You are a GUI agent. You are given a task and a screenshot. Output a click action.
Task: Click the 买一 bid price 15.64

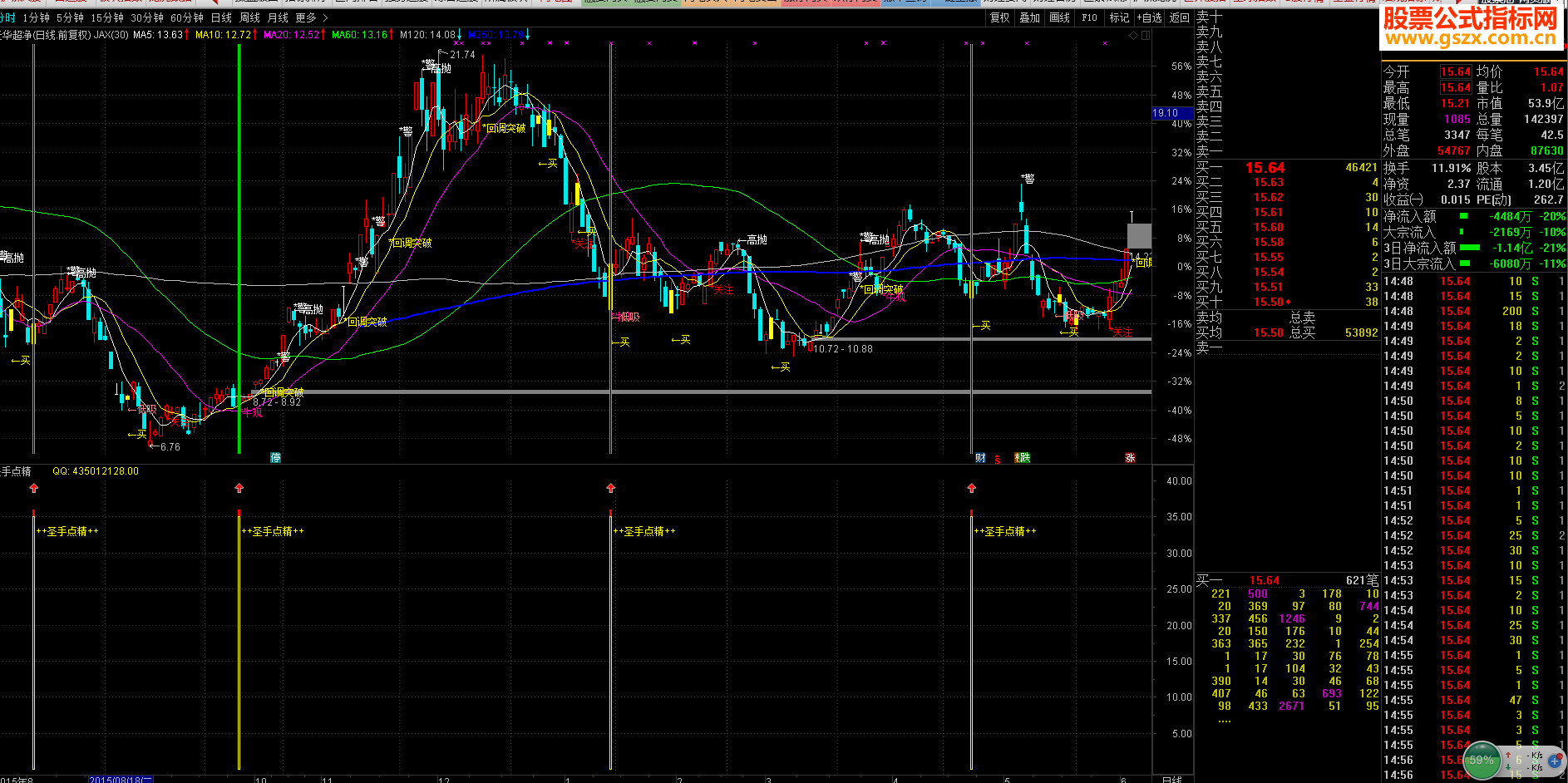(x=1265, y=168)
